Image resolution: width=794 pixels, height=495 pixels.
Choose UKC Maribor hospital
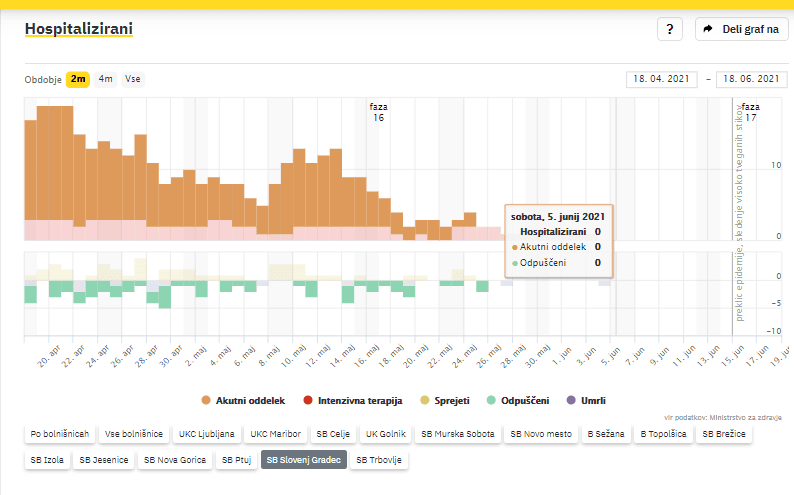(274, 434)
